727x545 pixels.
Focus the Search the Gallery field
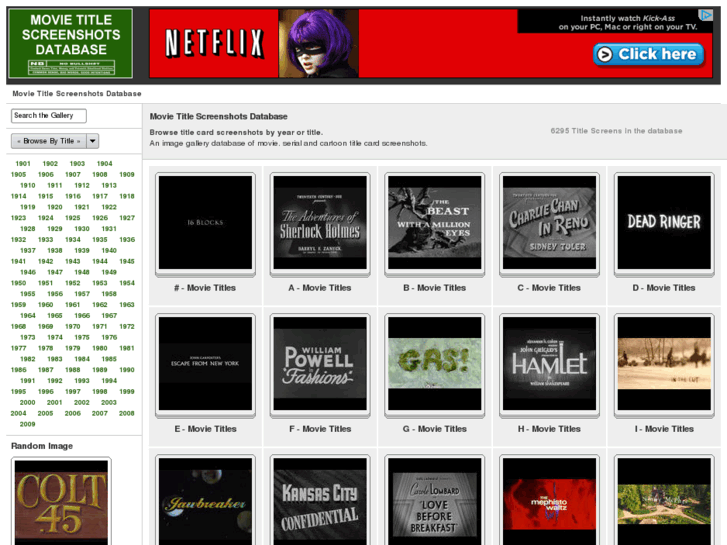pyautogui.click(x=49, y=115)
